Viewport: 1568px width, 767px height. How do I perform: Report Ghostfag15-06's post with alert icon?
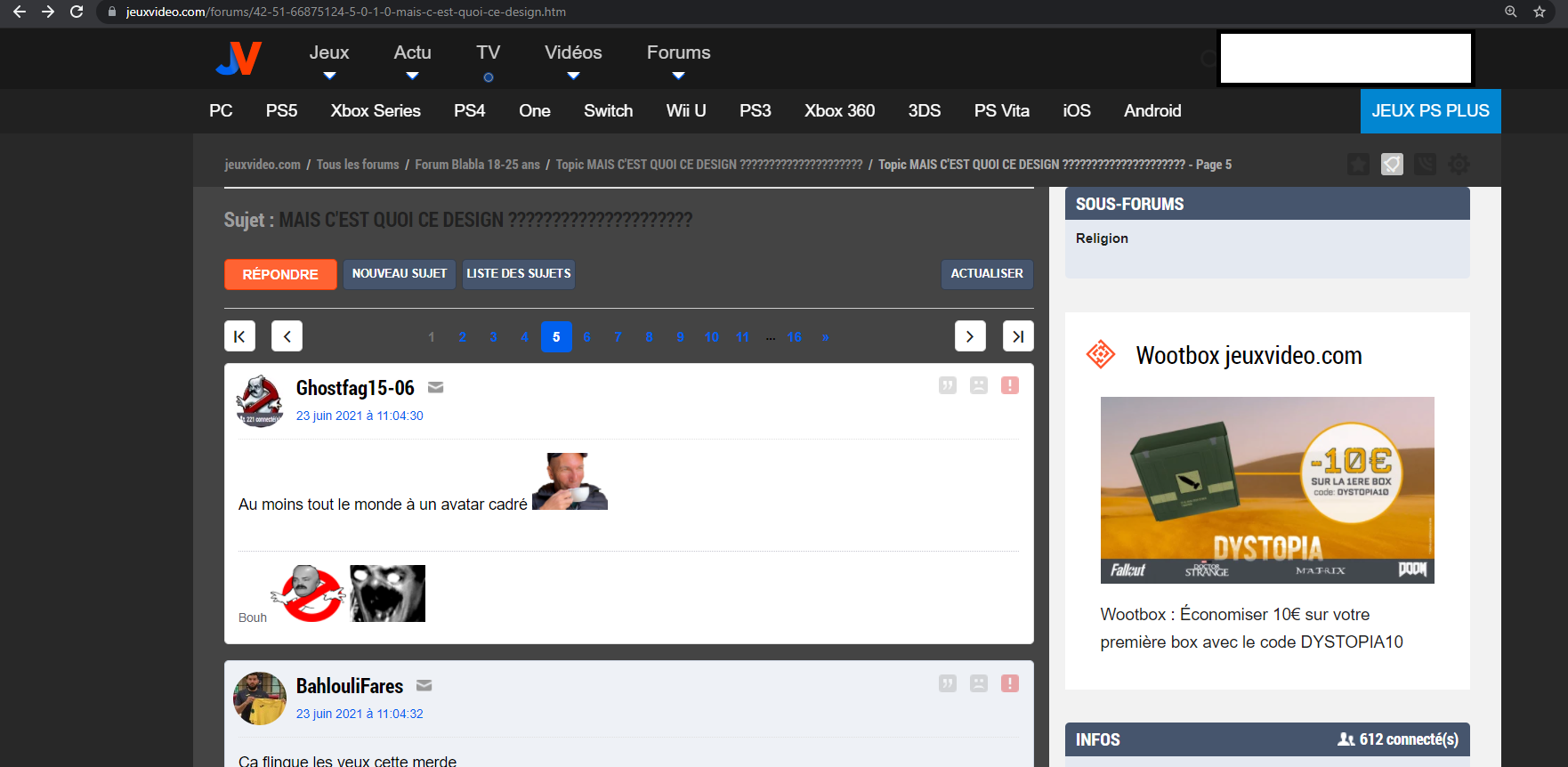[x=1010, y=385]
